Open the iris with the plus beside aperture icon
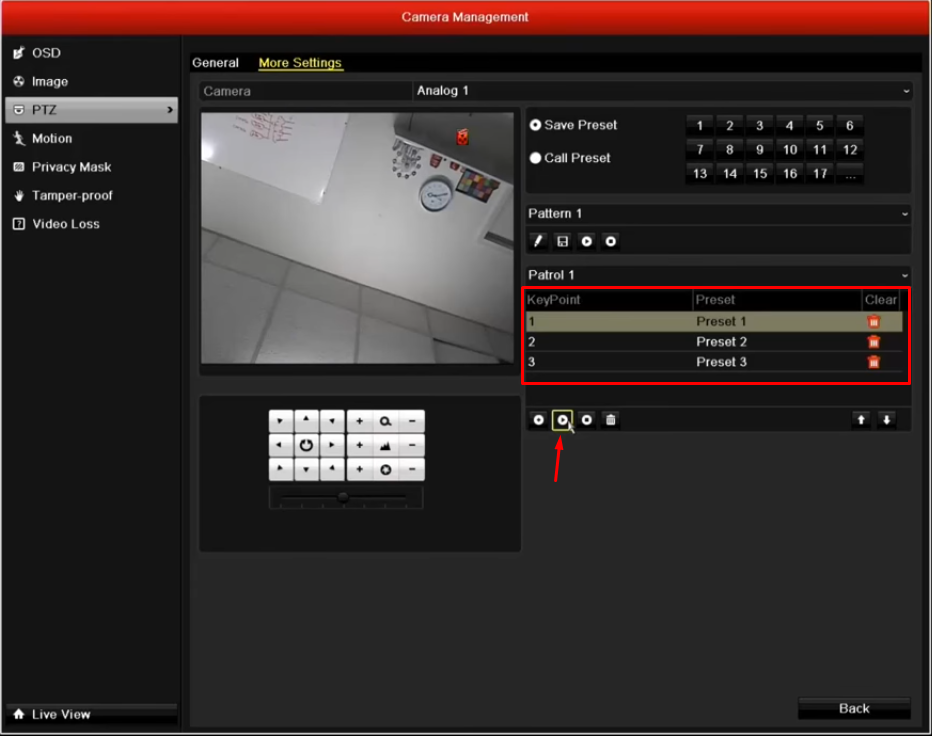This screenshot has width=932, height=736. point(360,469)
